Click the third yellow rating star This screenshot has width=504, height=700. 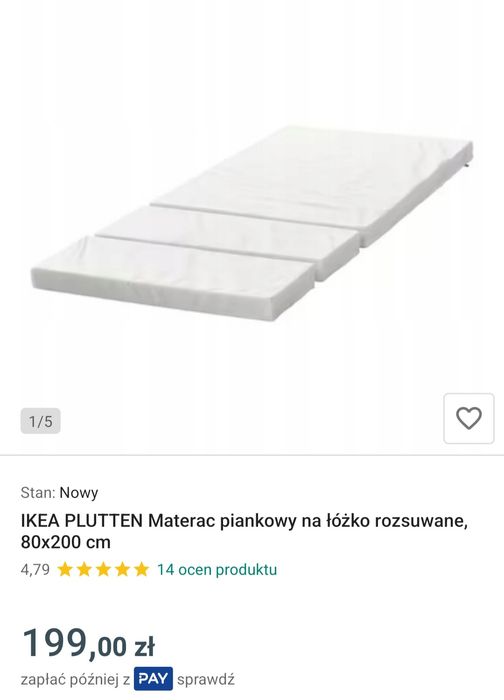point(103,570)
